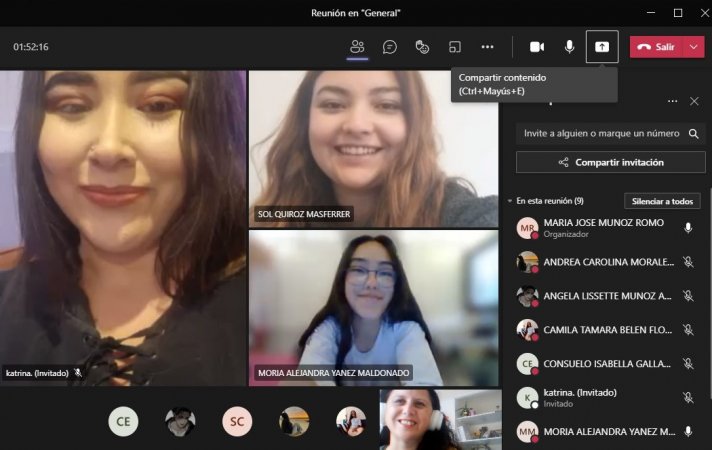Image resolution: width=712 pixels, height=450 pixels.
Task: Click the breakout rooms toolbar icon
Action: tap(454, 47)
